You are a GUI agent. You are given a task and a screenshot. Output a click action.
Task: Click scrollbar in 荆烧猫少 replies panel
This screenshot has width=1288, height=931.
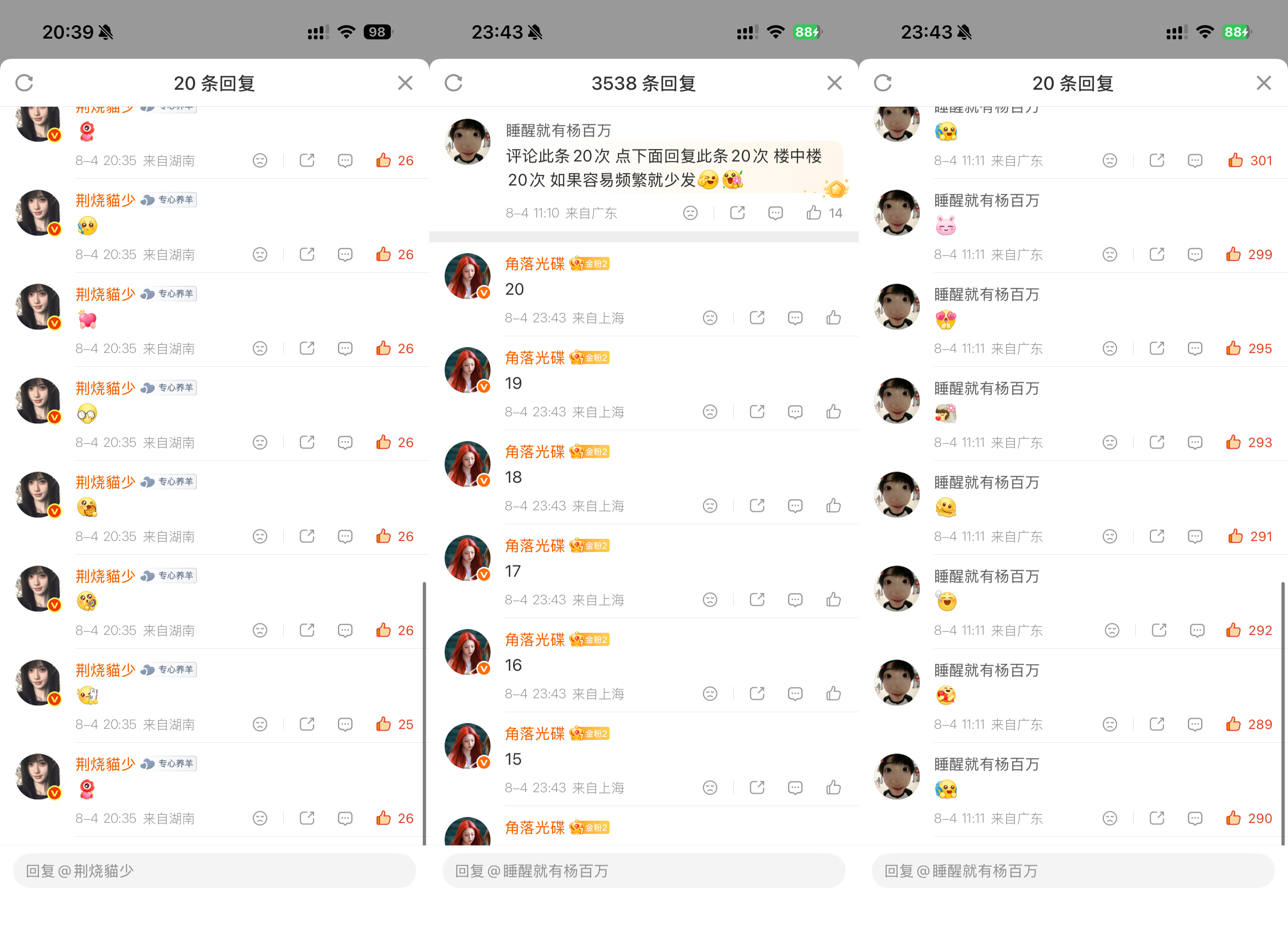tap(424, 713)
